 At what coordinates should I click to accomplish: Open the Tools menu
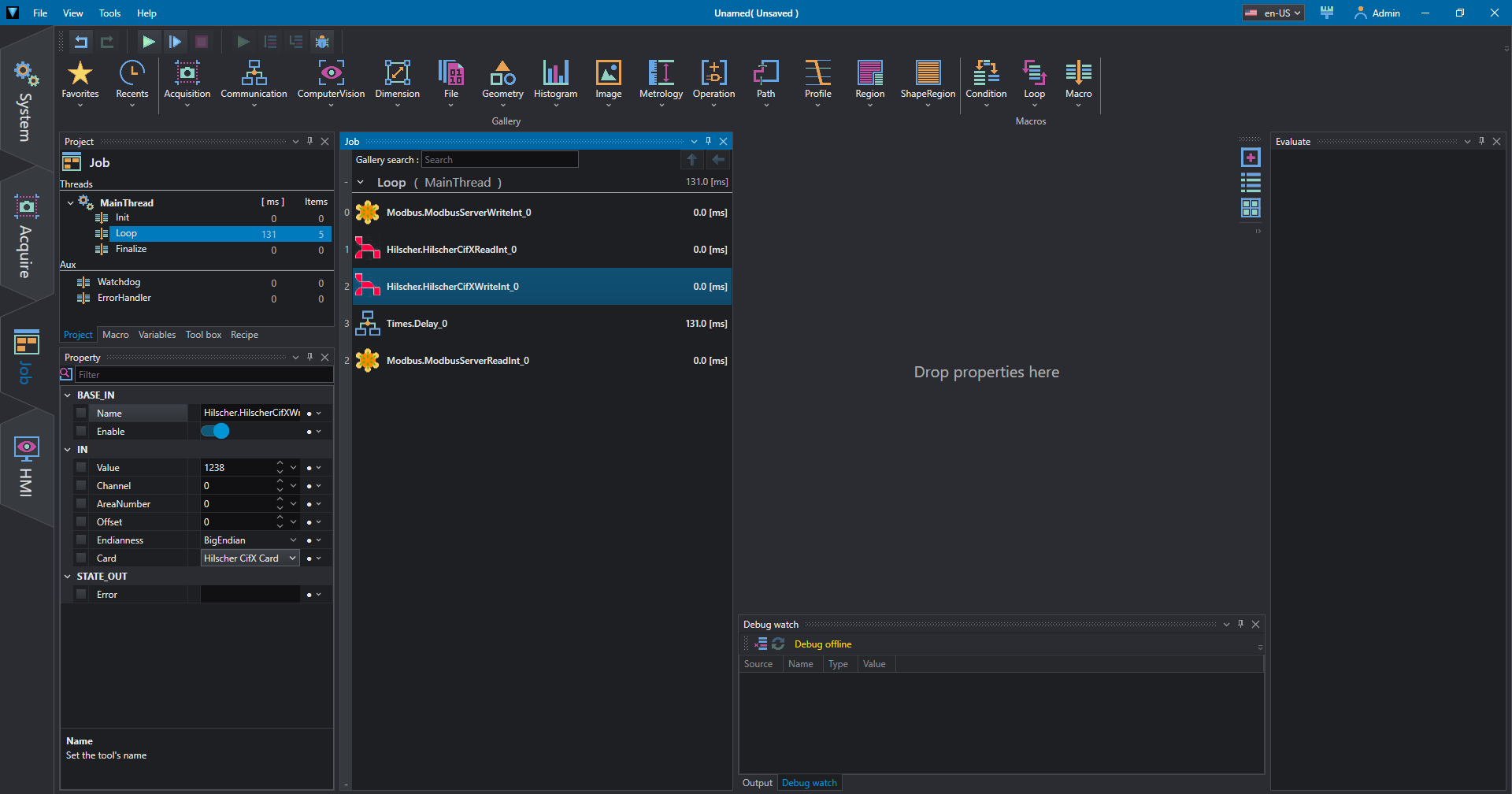(x=109, y=13)
